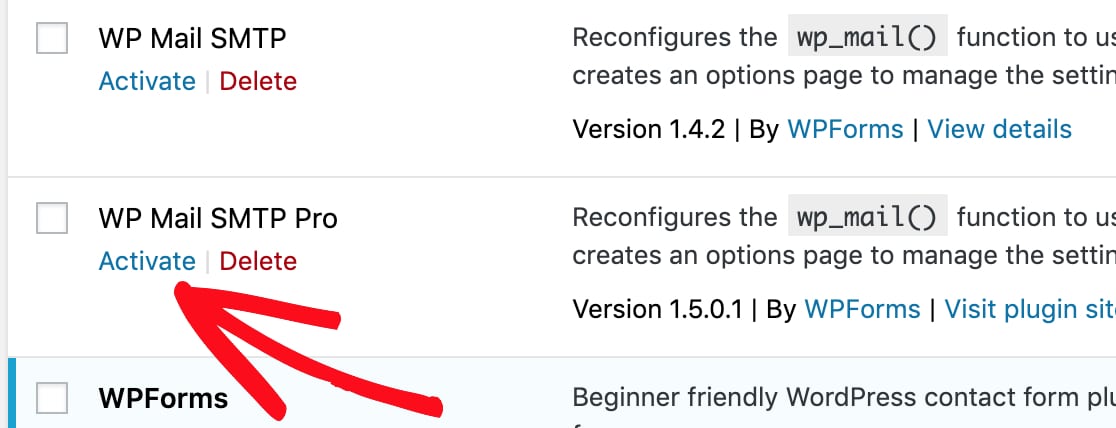Tick the checkbox beside WP Mail SMTP

point(52,38)
